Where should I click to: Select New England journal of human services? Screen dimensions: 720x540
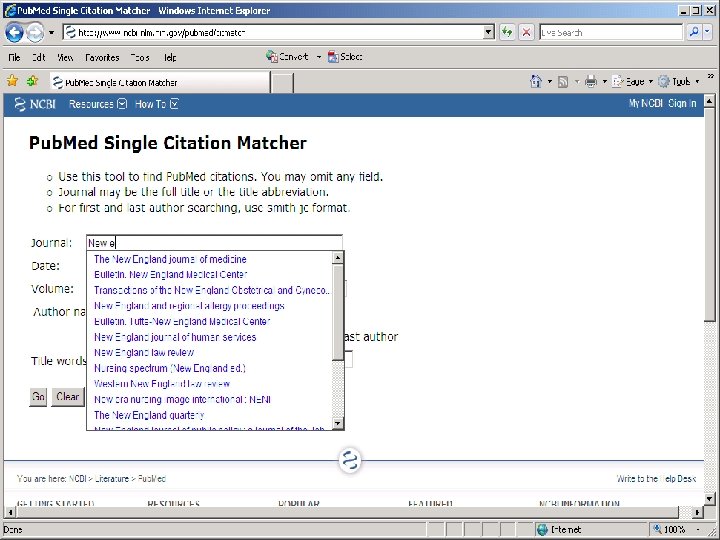[x=175, y=337]
